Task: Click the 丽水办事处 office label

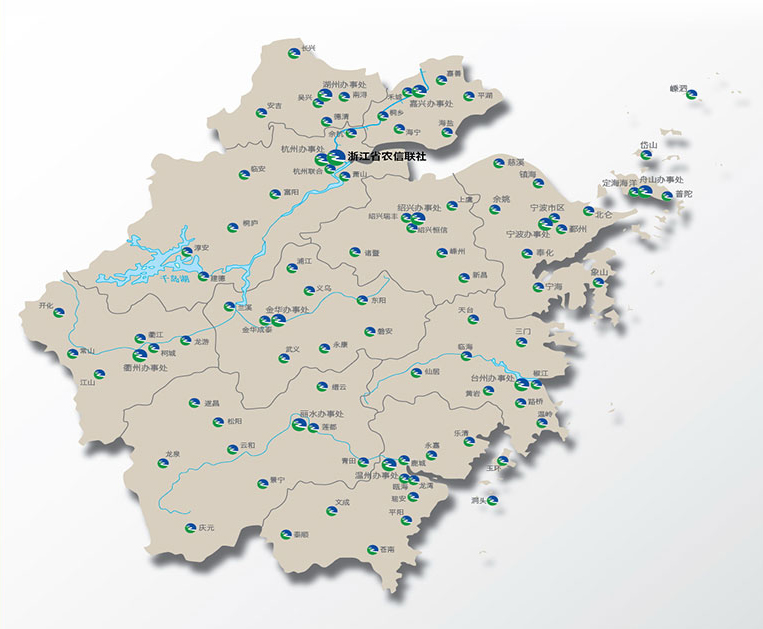Action: pyautogui.click(x=322, y=414)
